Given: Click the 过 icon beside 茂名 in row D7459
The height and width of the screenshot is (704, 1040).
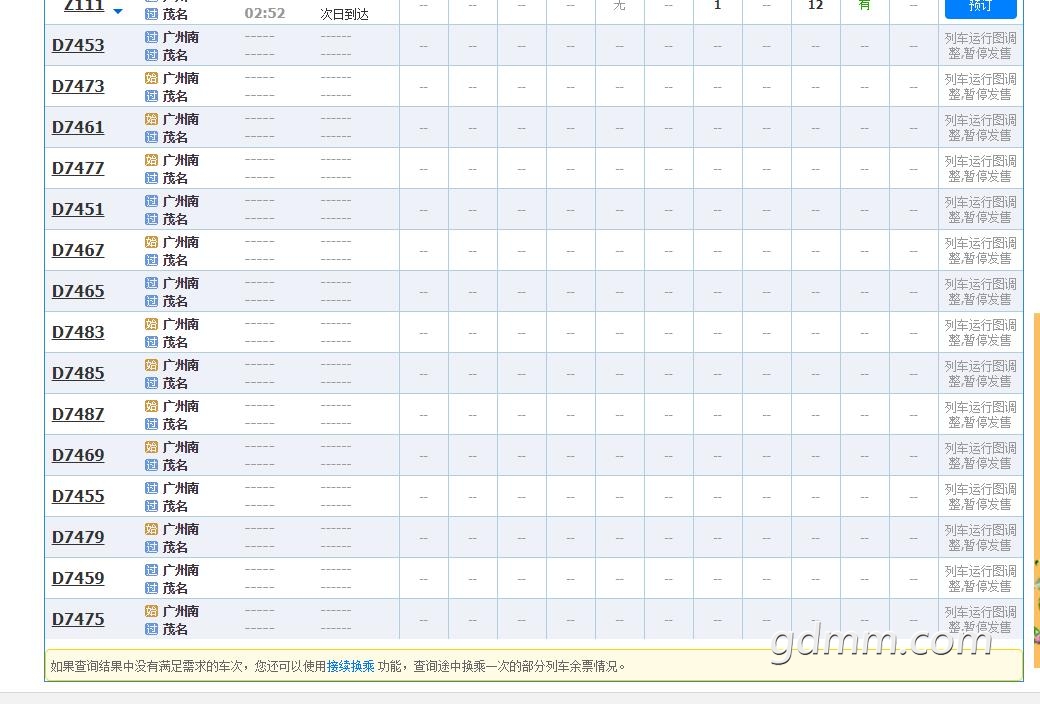Looking at the screenshot, I should (151, 589).
